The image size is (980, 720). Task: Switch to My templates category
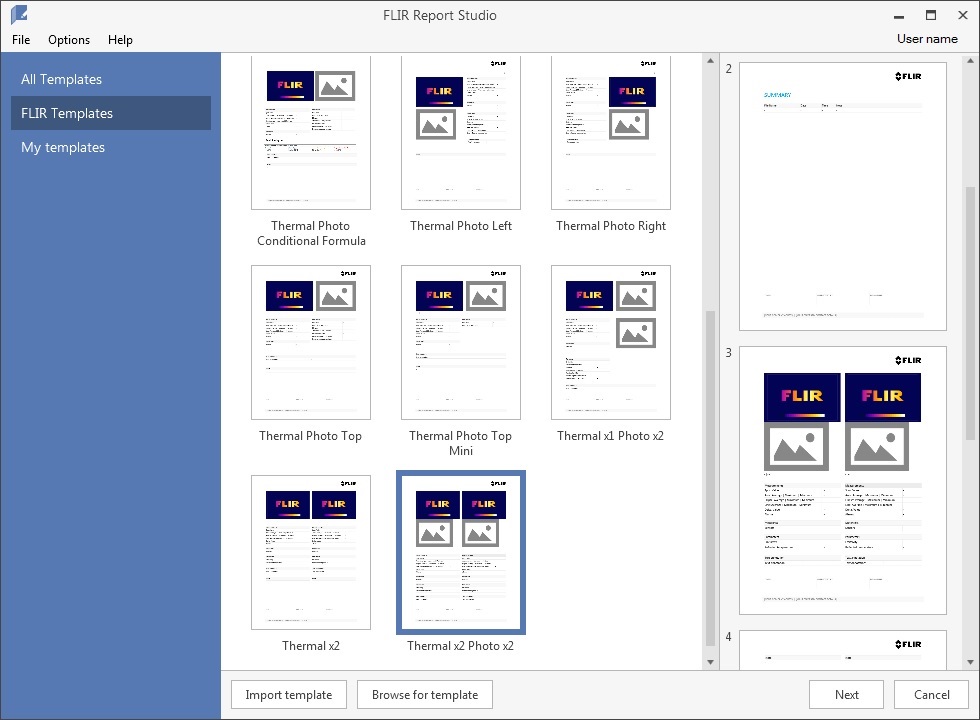[63, 147]
